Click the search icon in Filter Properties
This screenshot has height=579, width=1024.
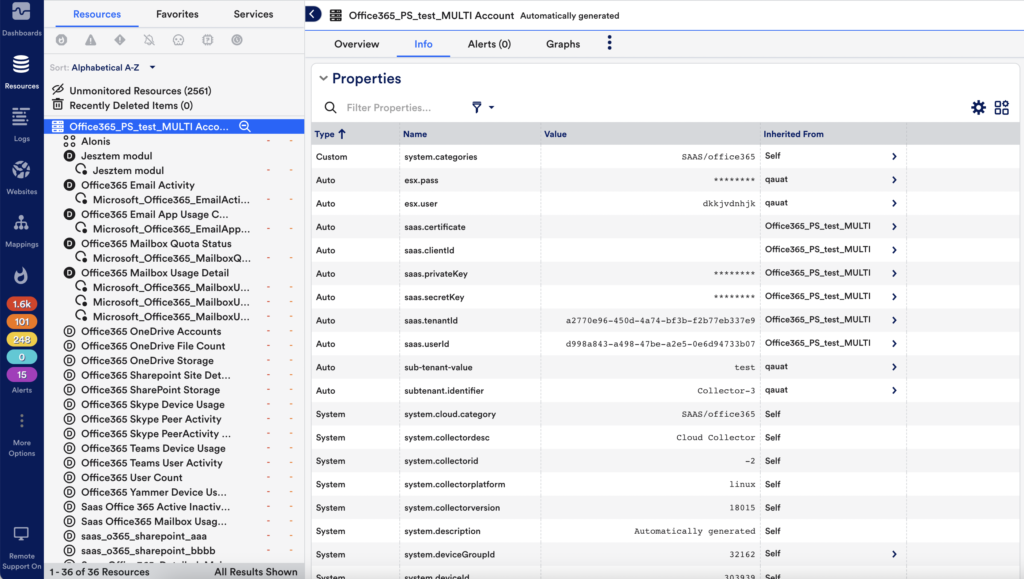pyautogui.click(x=330, y=108)
